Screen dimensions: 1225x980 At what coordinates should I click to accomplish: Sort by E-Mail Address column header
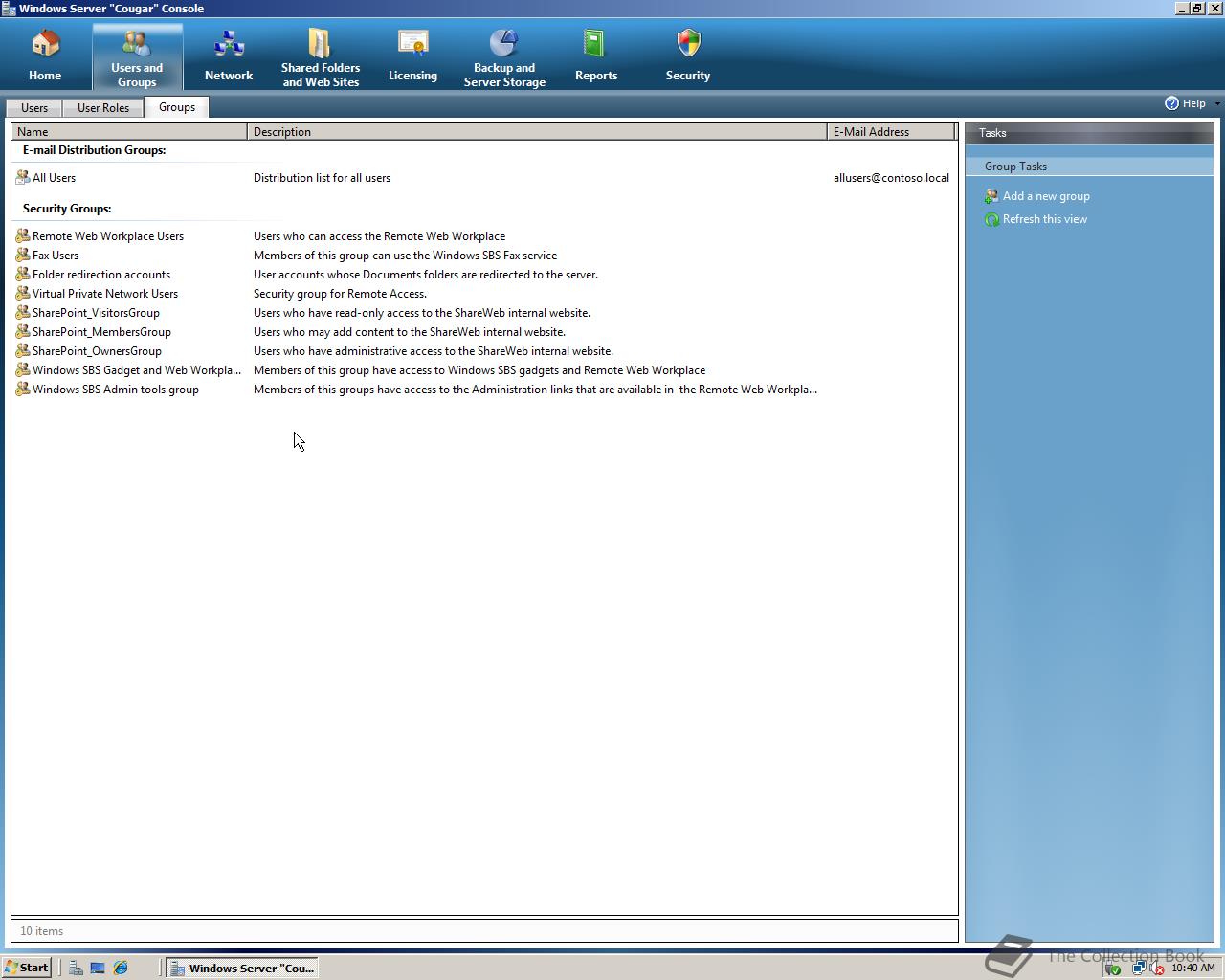[891, 131]
